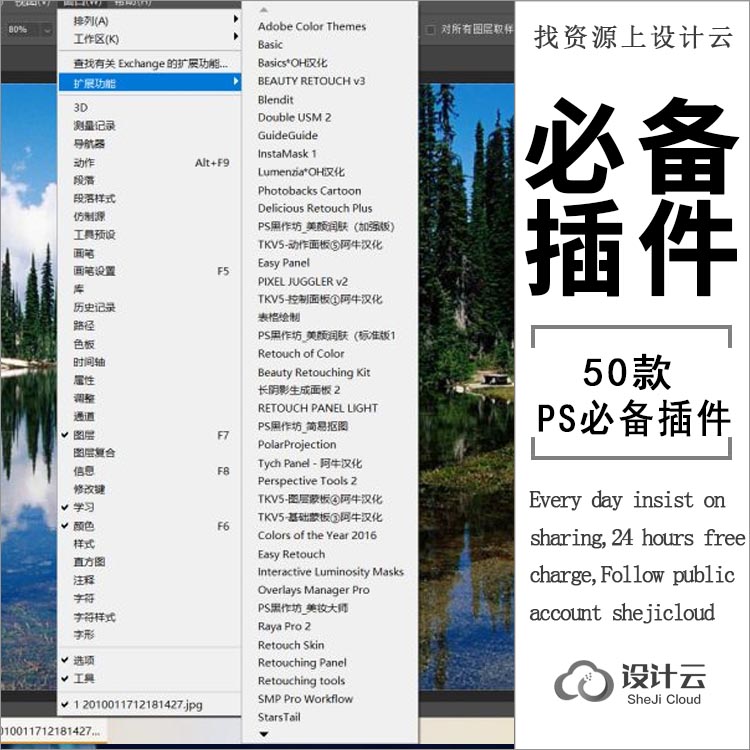Open the highlighted 扩展功能 submenu

[x=150, y=83]
